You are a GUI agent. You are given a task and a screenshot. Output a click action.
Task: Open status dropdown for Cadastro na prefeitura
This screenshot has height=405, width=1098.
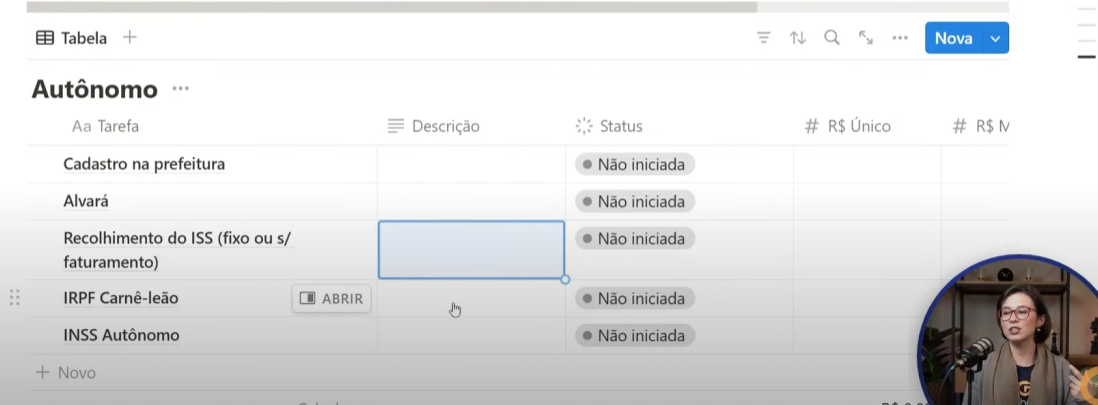[634, 165]
